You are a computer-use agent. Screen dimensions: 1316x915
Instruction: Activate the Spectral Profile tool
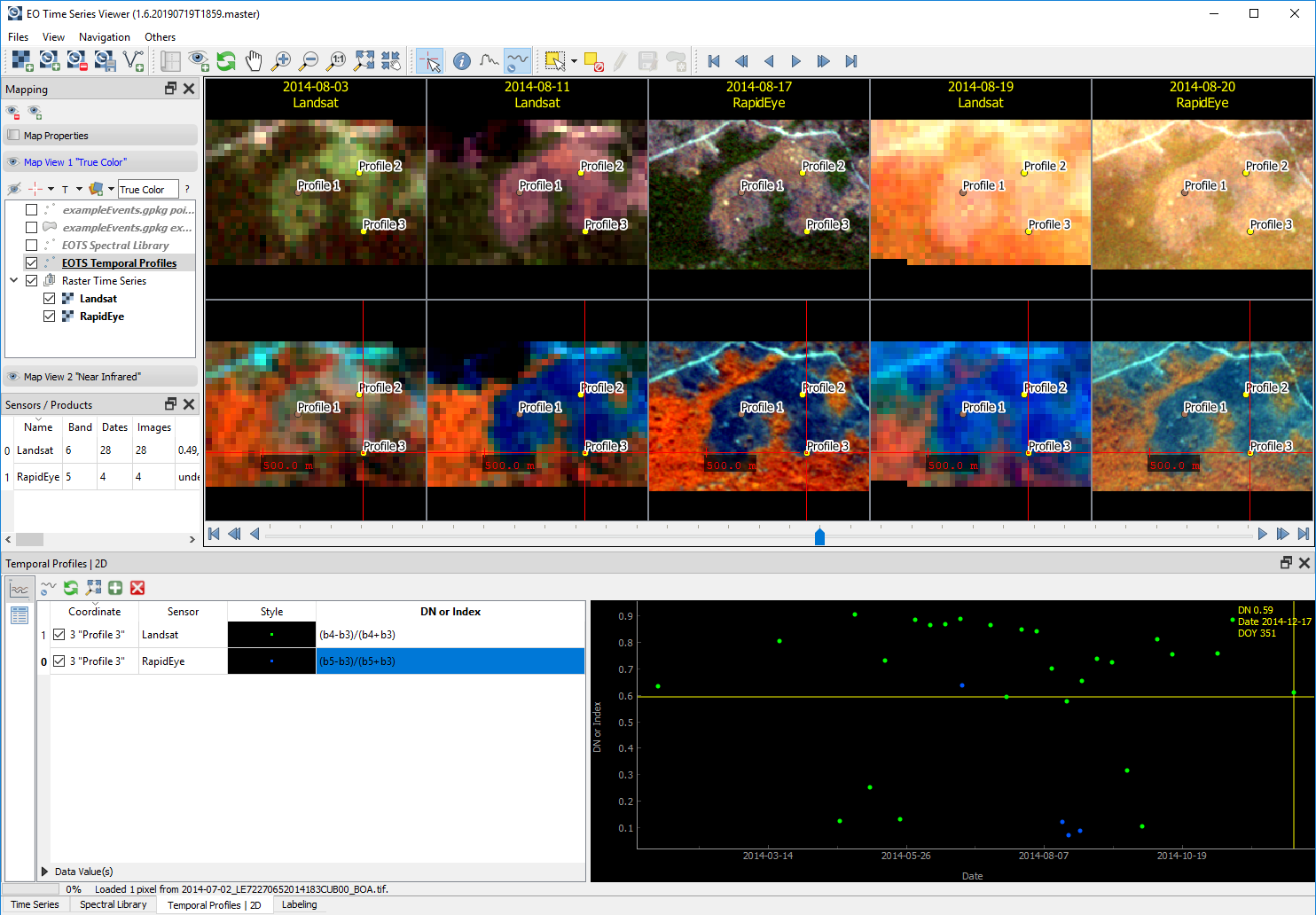[489, 61]
